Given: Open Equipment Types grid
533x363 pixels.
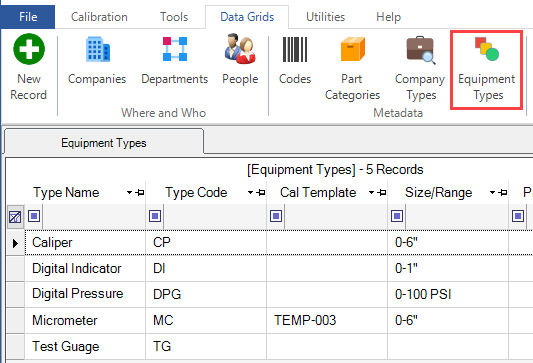Looking at the screenshot, I should click(487, 70).
